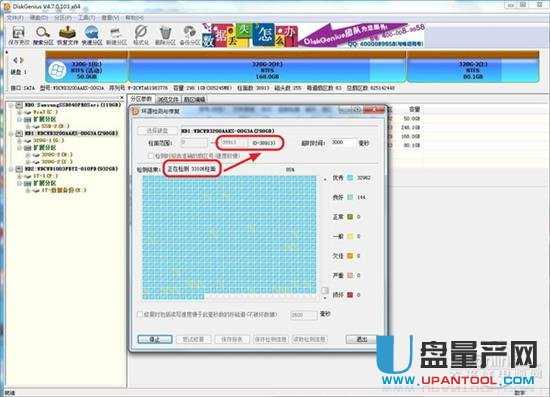
Task: Click the HD2 WDC 932GB disk icon in the tree
Action: pos(19,169)
